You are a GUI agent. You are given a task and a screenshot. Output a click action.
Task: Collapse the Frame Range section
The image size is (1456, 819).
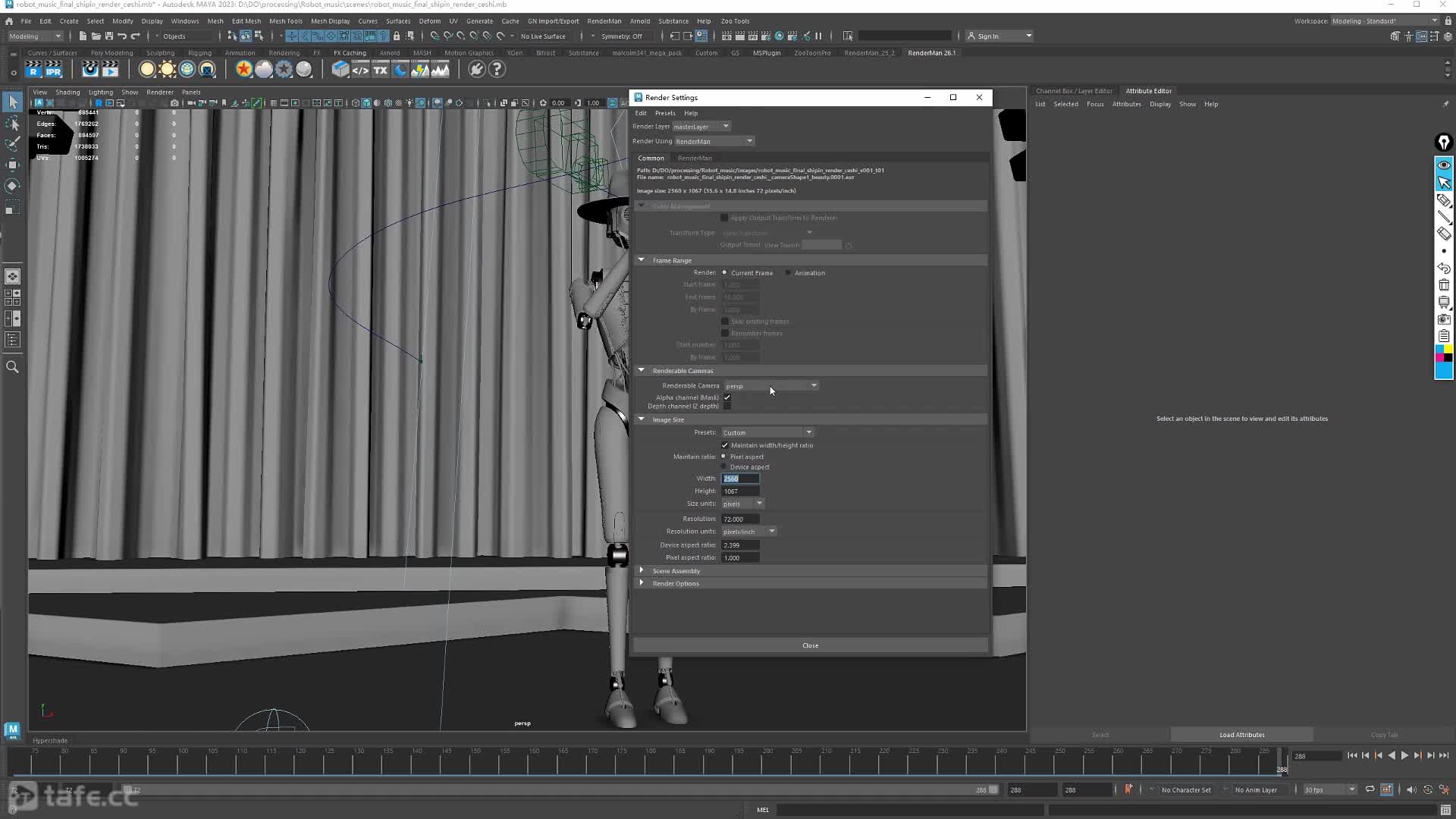coord(642,260)
